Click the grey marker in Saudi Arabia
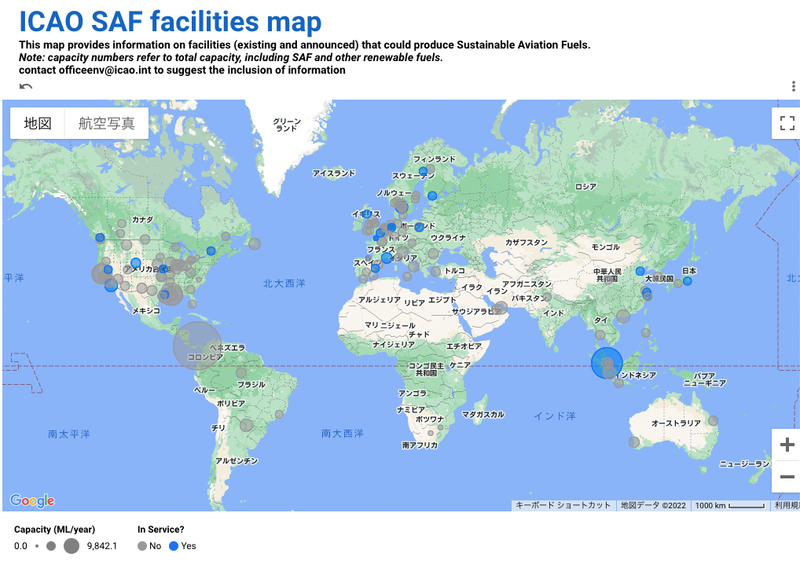 (x=501, y=308)
